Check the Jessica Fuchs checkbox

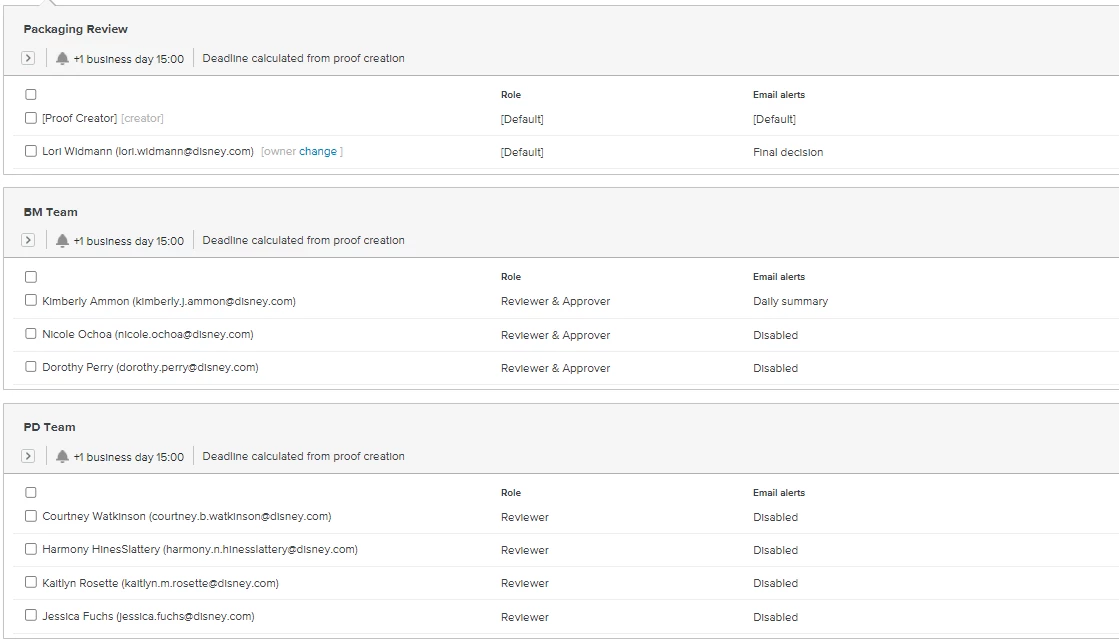tap(31, 616)
